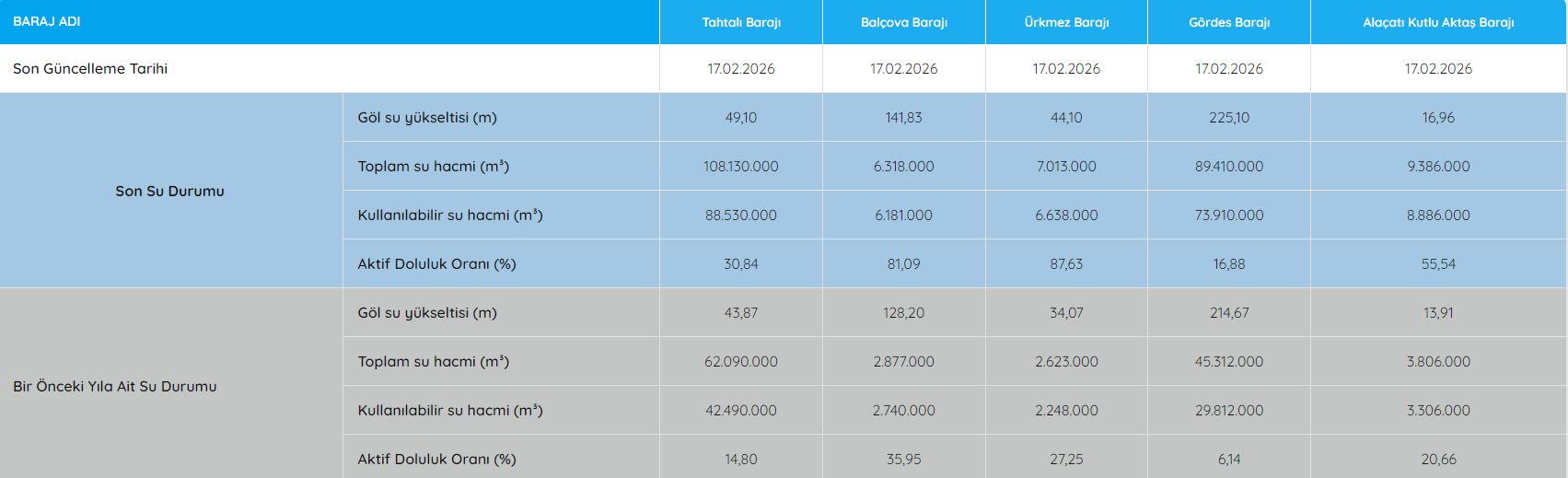
Task: Click the 225,10 lake elevation for Gördes
Action: pos(1229,118)
